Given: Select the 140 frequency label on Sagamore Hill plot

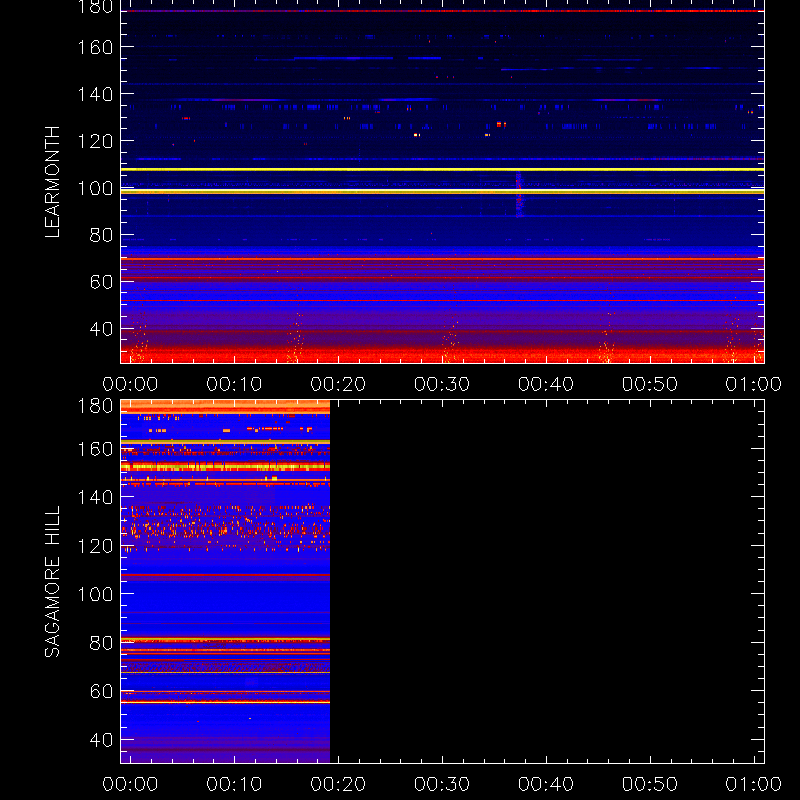Looking at the screenshot, I should pyautogui.click(x=95, y=497).
